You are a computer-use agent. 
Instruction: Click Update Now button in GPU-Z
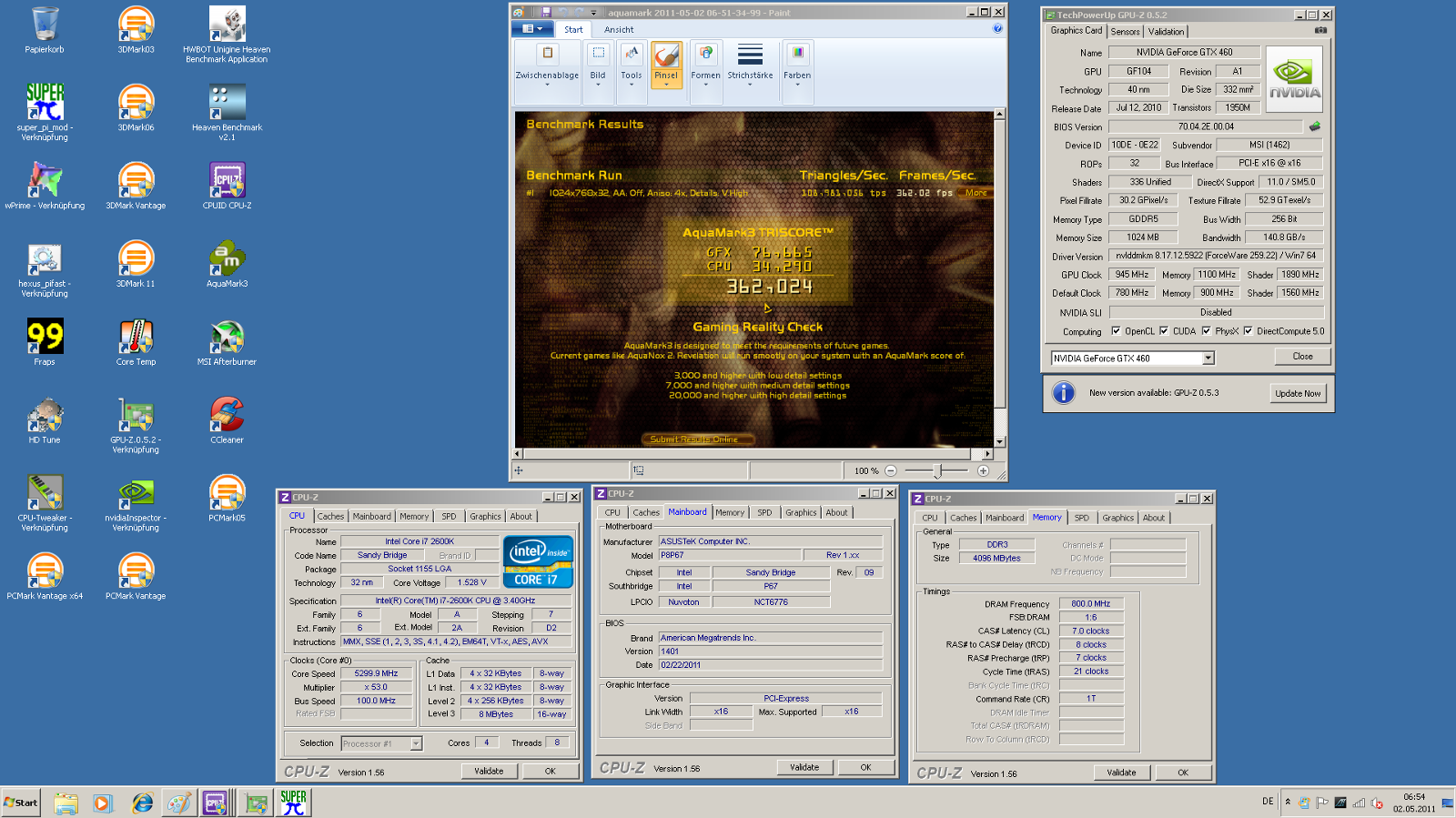pos(1298,393)
